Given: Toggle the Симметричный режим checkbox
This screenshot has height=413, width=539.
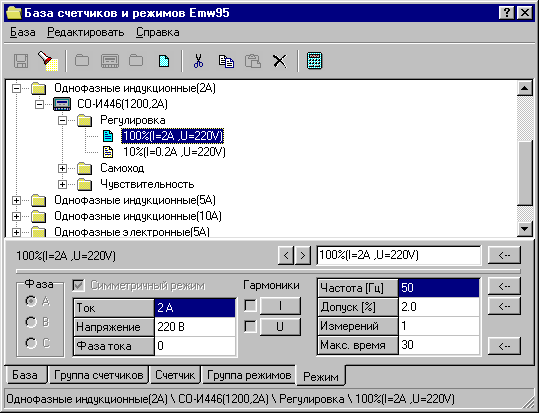Looking at the screenshot, I should [79, 285].
